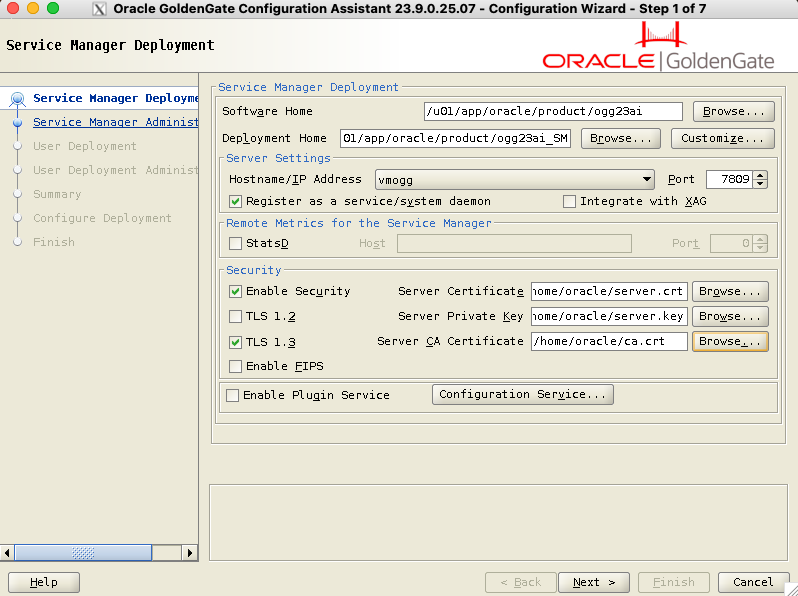Click the Oracle GoldenGate logo
The width and height of the screenshot is (798, 596).
pos(658,50)
